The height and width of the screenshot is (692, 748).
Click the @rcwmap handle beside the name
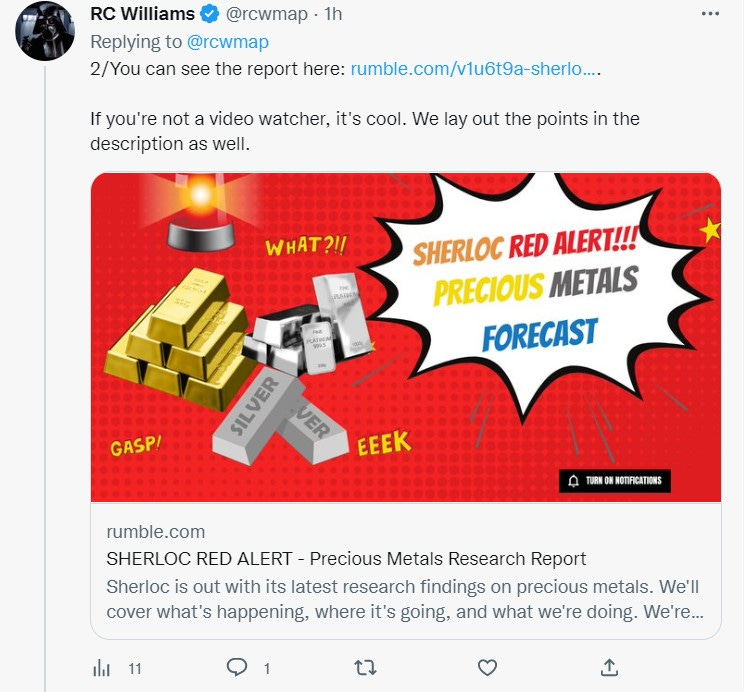pyautogui.click(x=266, y=14)
